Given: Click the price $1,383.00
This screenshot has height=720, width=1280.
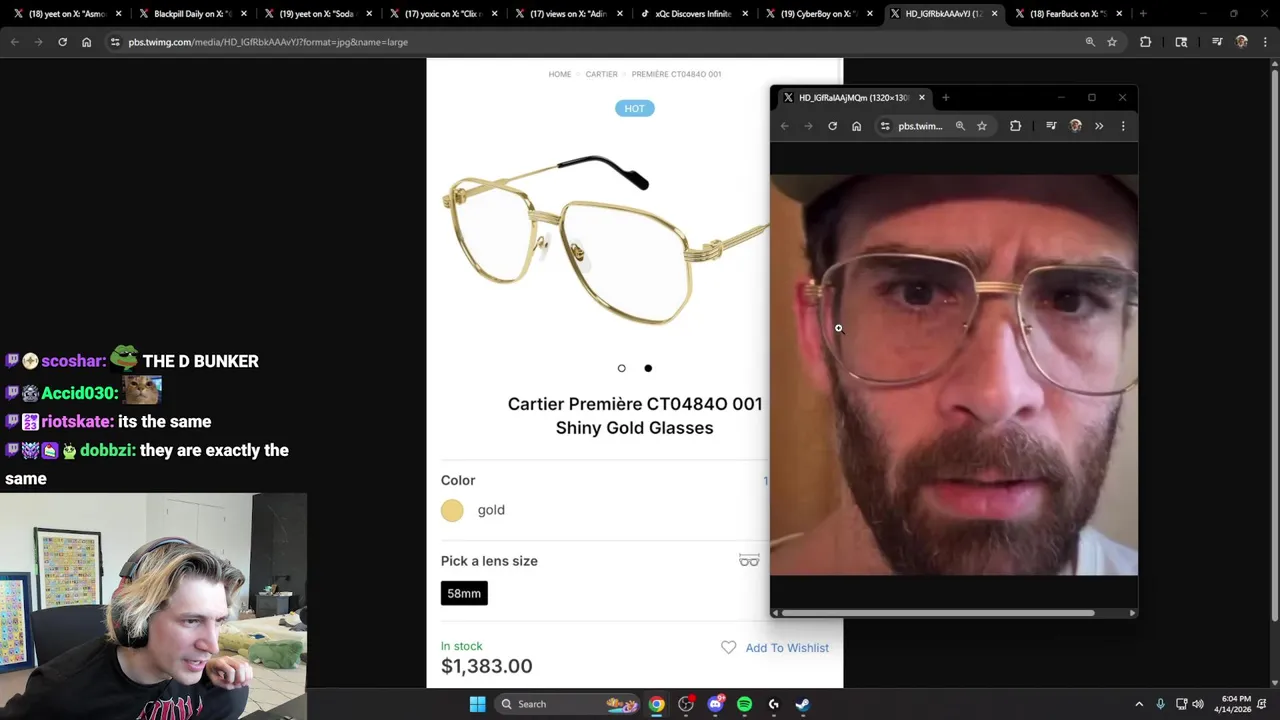Looking at the screenshot, I should [x=487, y=666].
